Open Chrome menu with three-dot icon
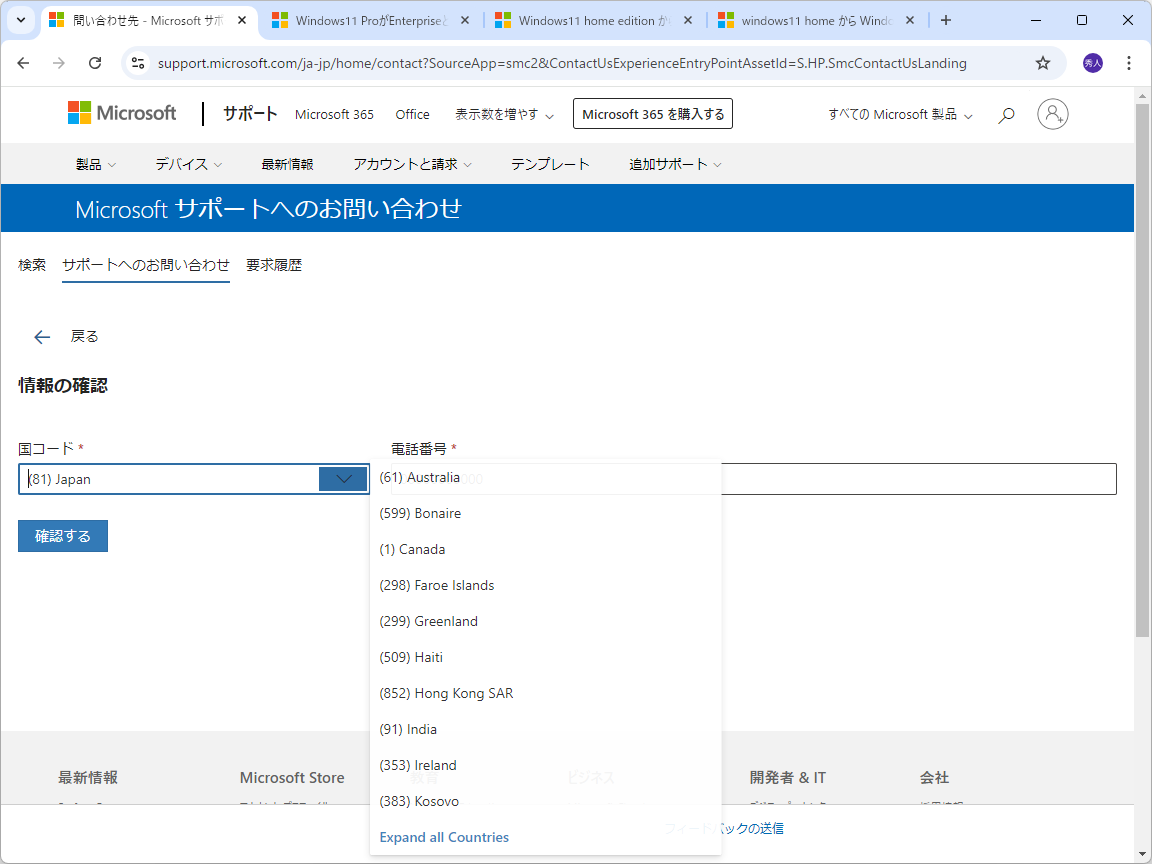Screen dimensions: 1152x864 pyautogui.click(x=1128, y=62)
